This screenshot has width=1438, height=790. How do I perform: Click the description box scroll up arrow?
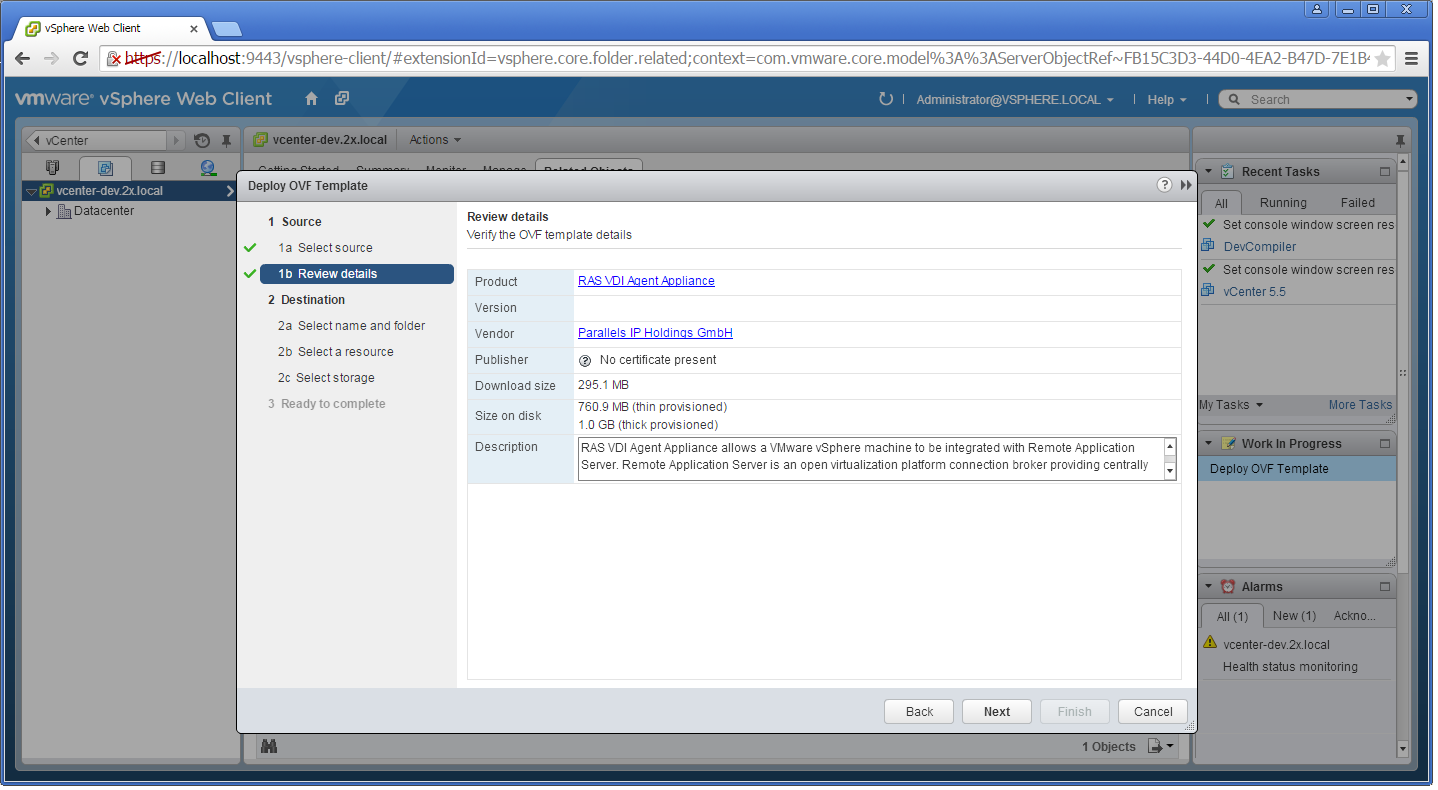click(x=1170, y=445)
